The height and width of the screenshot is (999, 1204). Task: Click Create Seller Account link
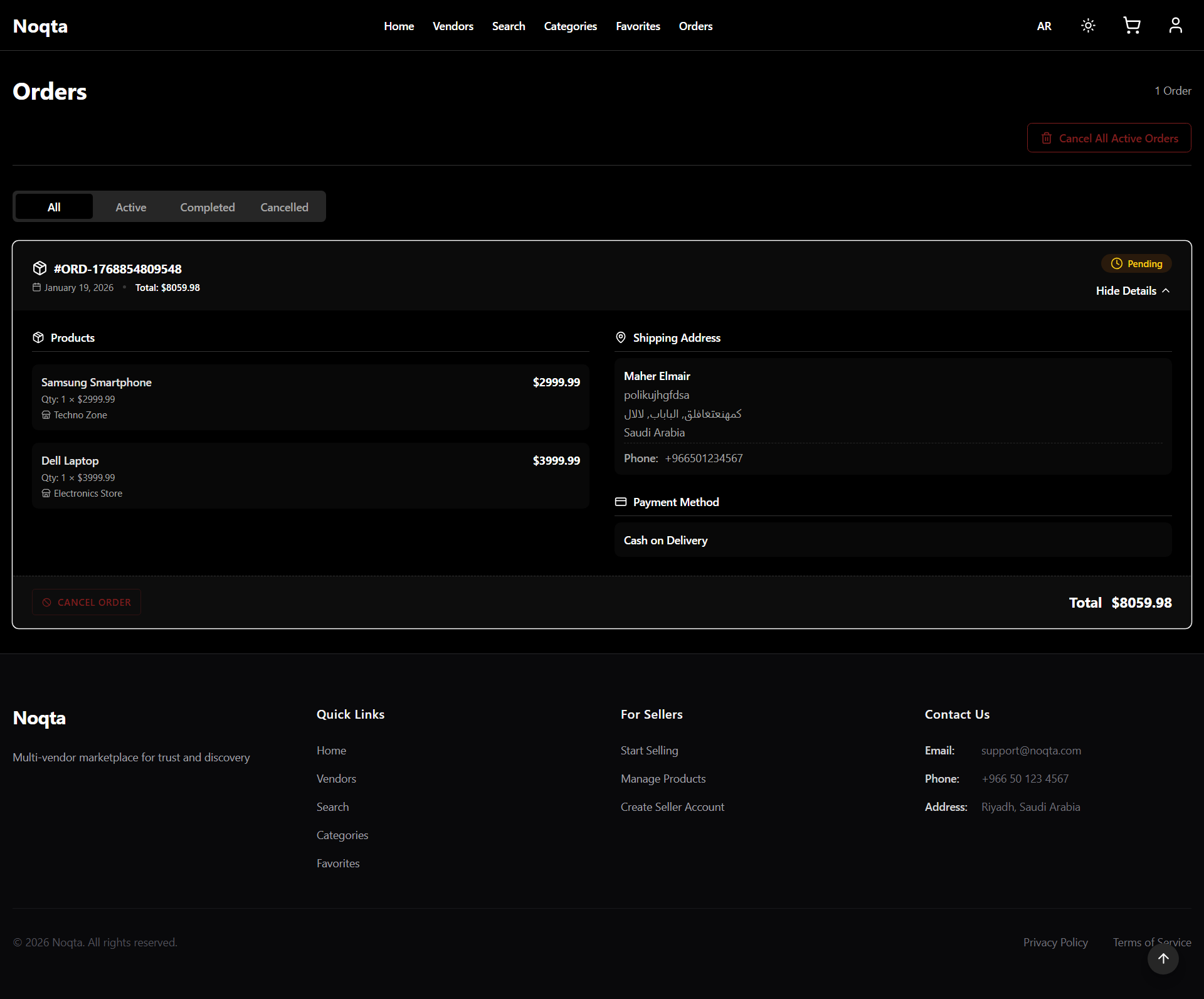pyautogui.click(x=672, y=807)
